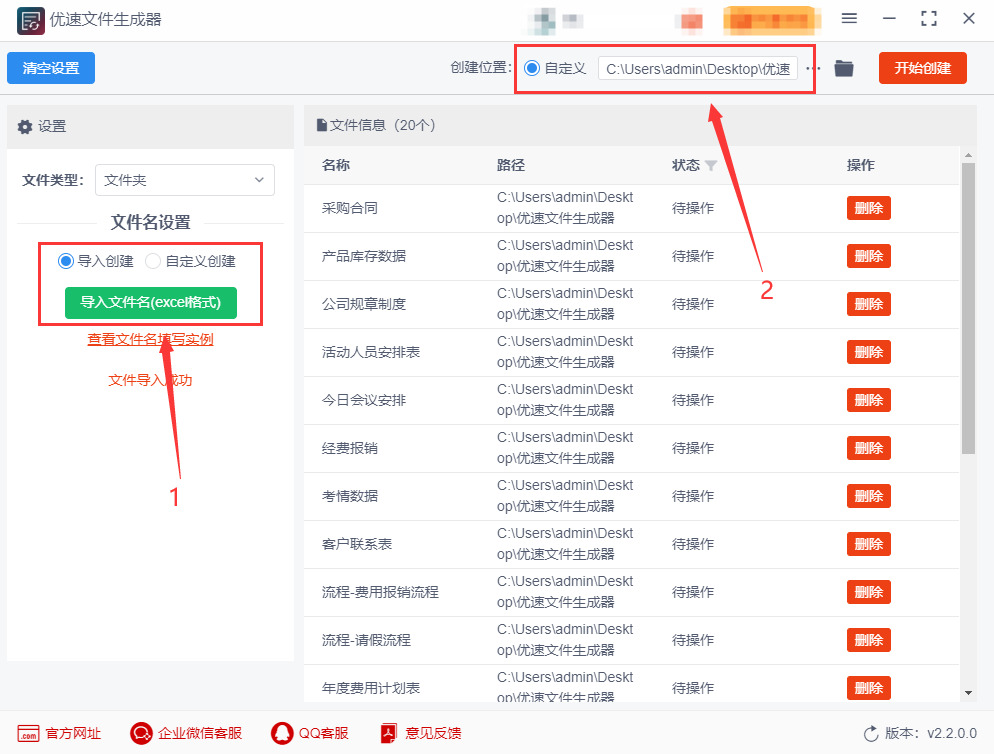Click the status filter funnel icon
Image resolution: width=994 pixels, height=754 pixels.
[711, 166]
